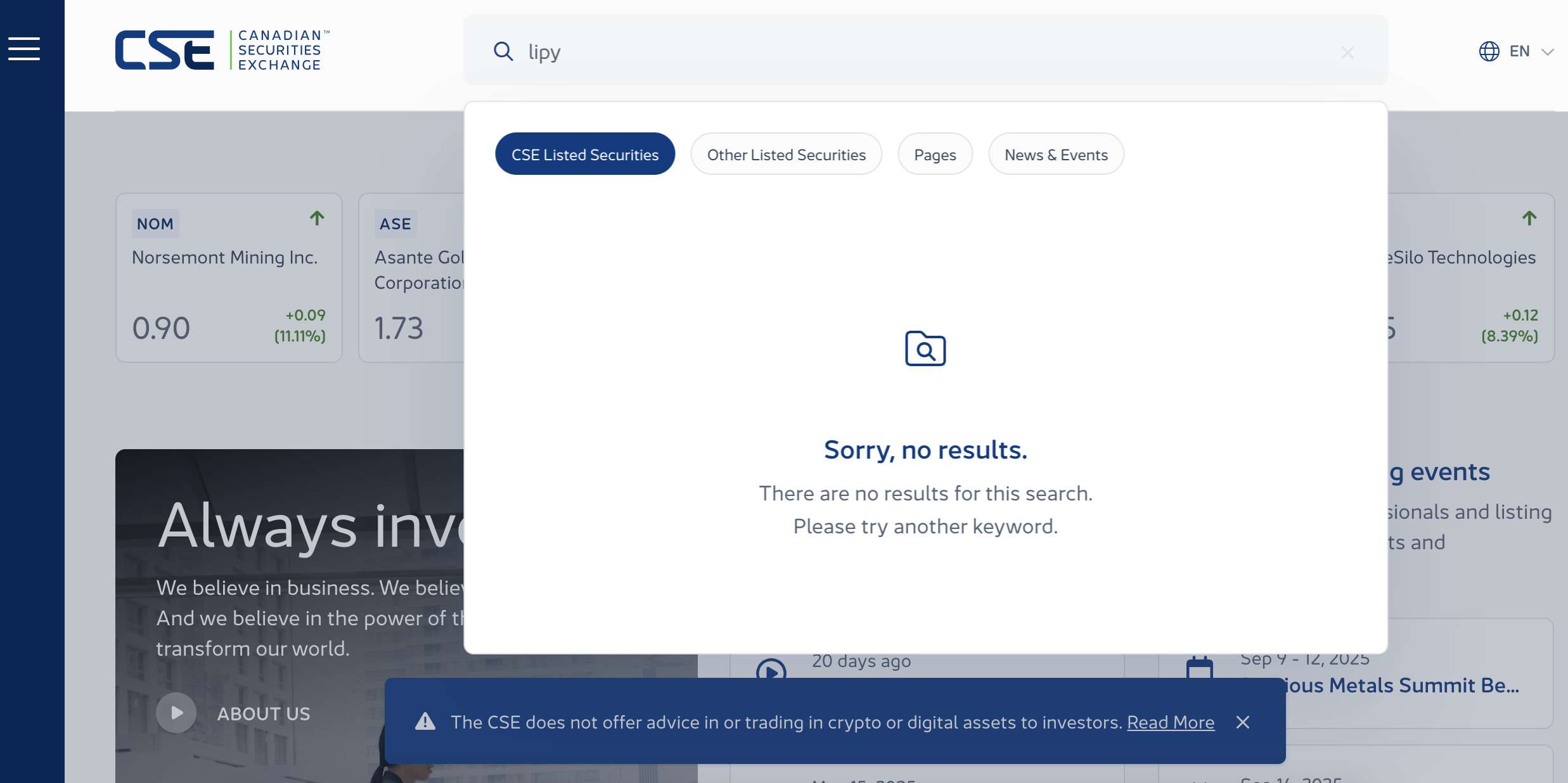Open the Read More link
This screenshot has width=1568, height=783.
(1170, 722)
